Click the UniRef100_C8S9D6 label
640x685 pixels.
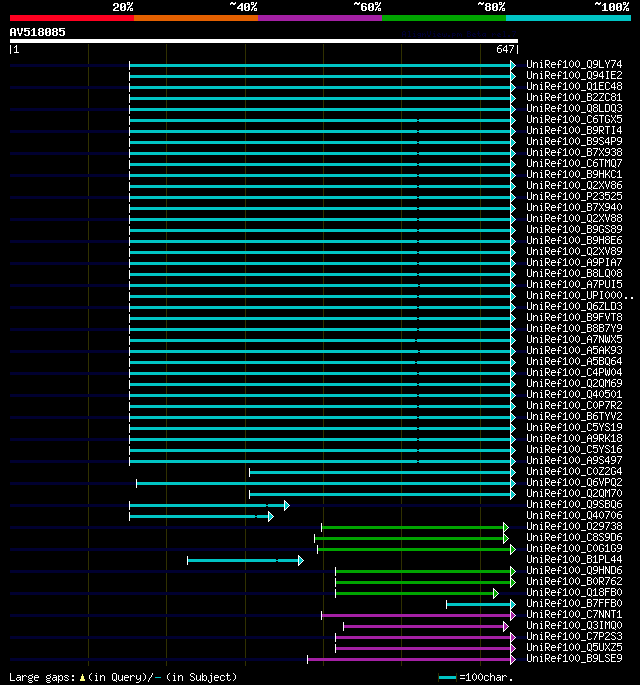(574, 537)
